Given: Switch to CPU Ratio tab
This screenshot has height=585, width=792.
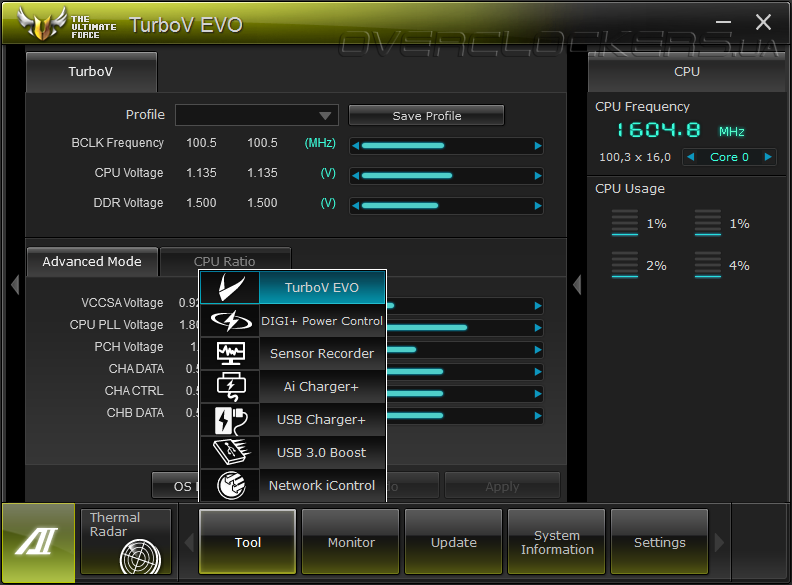Looking at the screenshot, I should coord(225,261).
